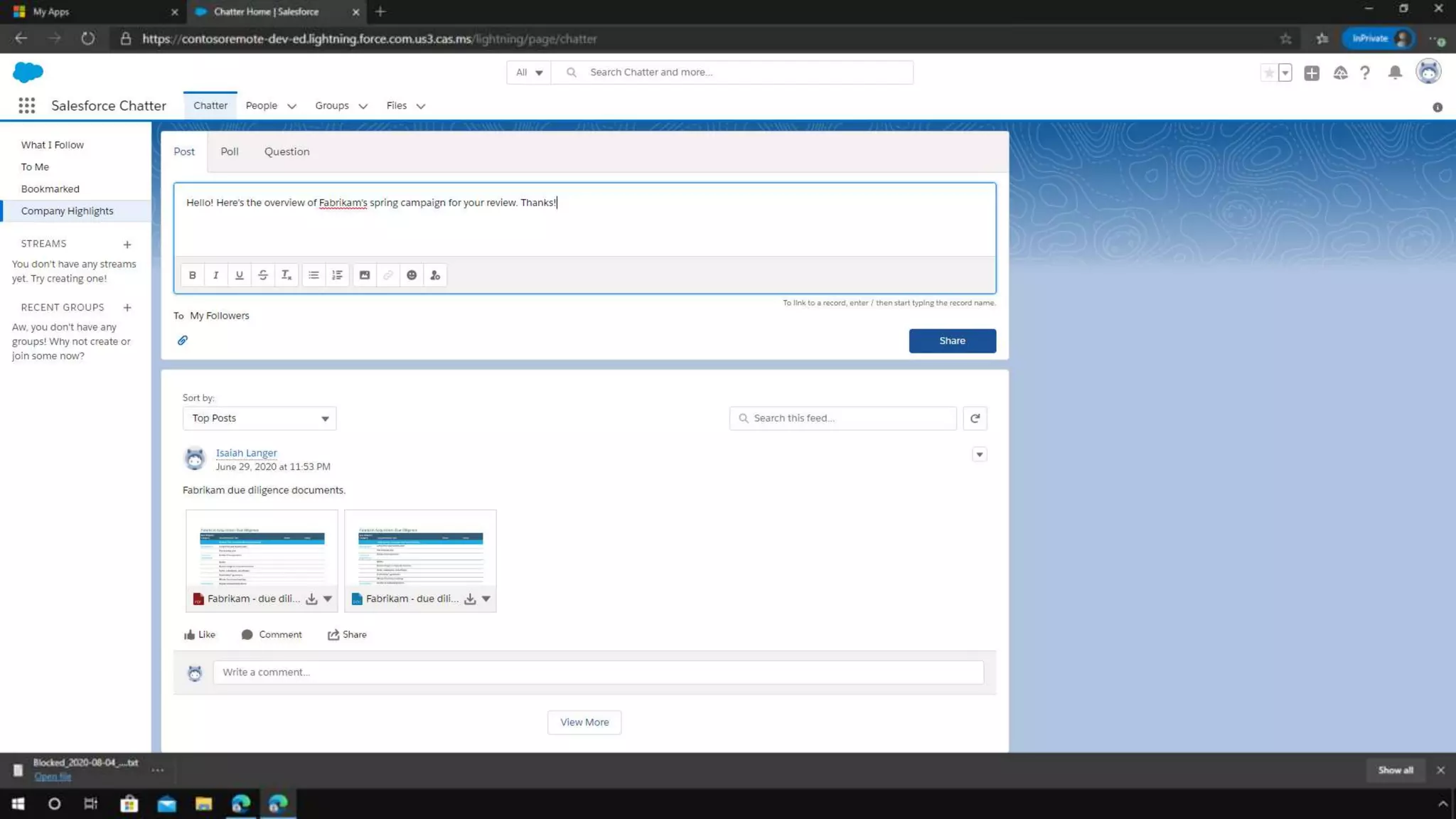Toggle bold formatting in post editor
1456x819 pixels.
tap(192, 275)
